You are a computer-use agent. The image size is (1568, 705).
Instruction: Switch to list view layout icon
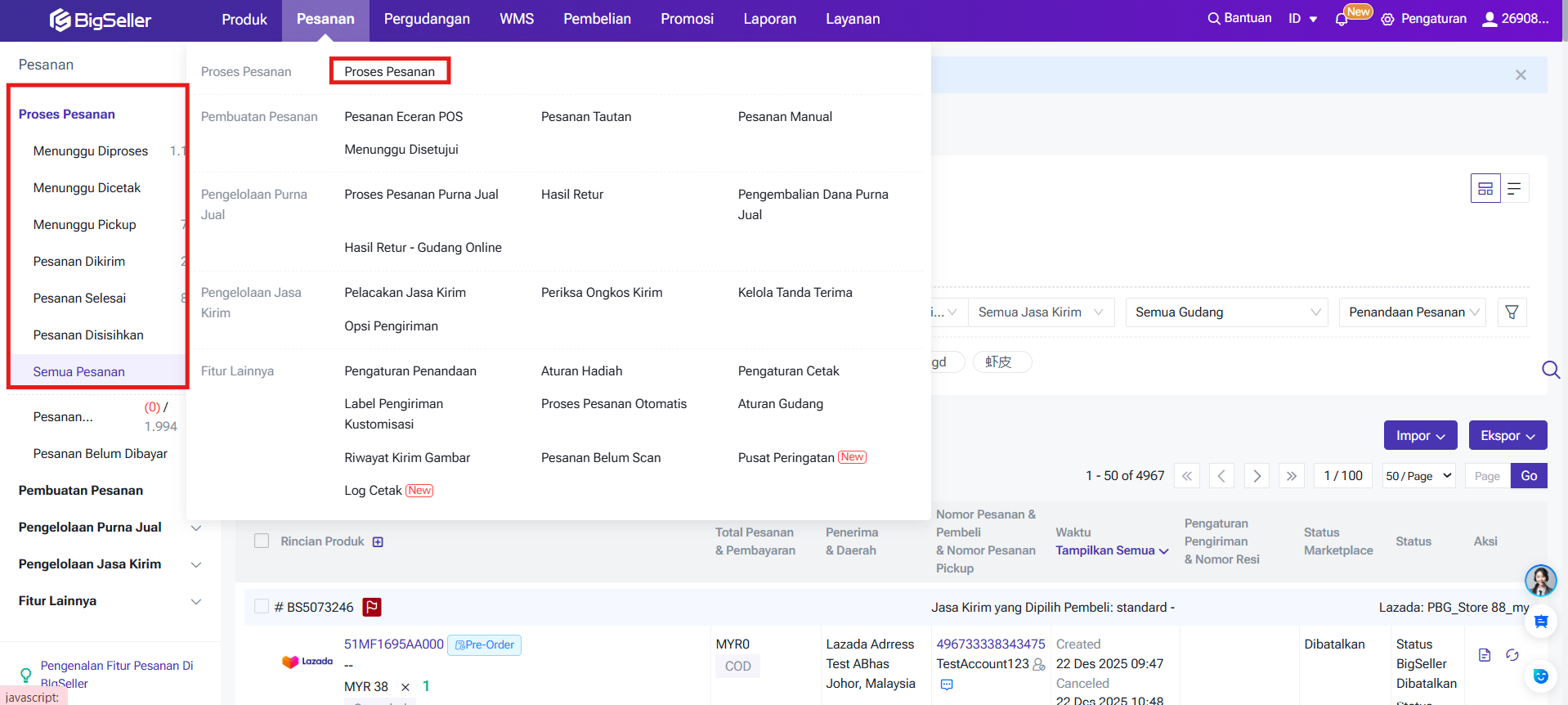(x=1514, y=188)
